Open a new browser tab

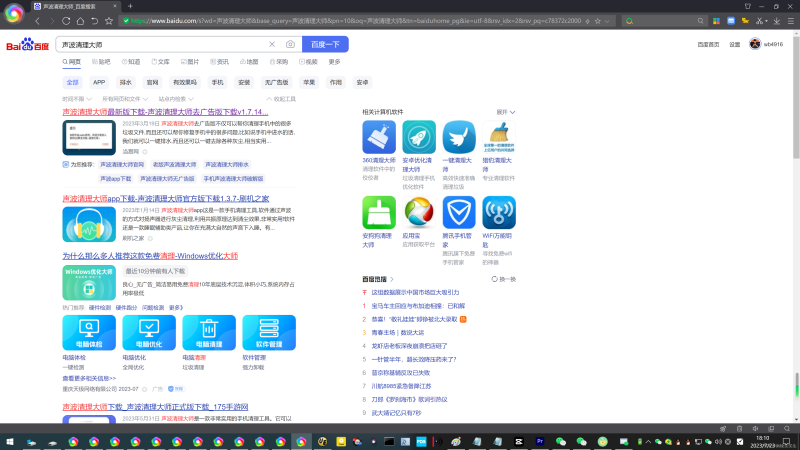130,6
